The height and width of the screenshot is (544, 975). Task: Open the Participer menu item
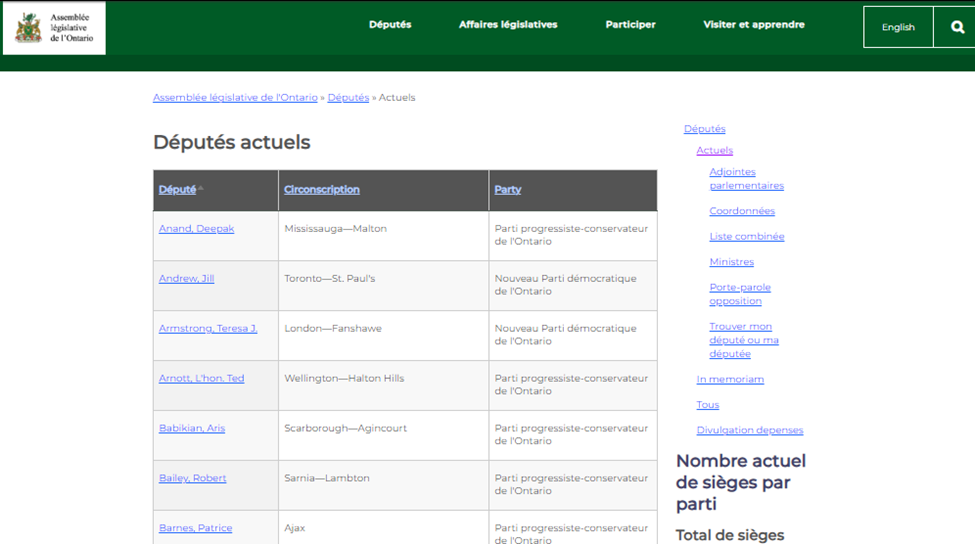(630, 25)
